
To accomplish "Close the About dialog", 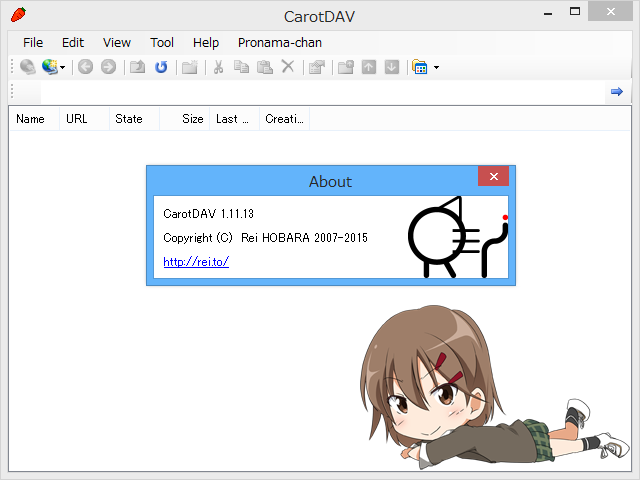I will (493, 176).
